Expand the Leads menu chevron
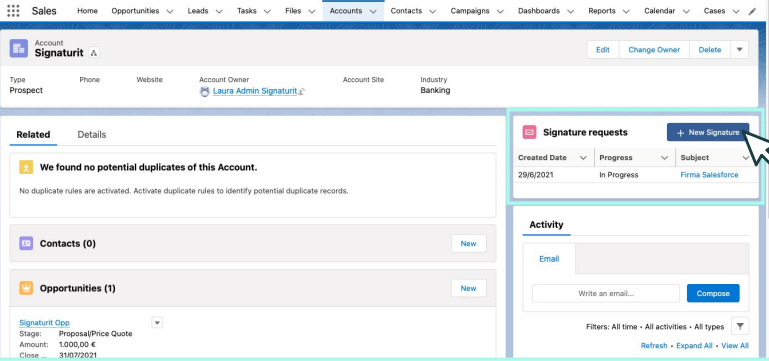 point(219,11)
